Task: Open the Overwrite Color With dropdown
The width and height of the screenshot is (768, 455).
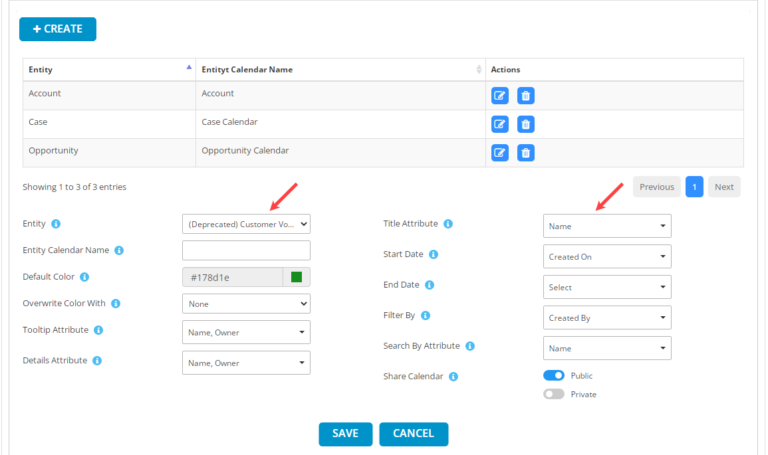Action: (x=246, y=303)
